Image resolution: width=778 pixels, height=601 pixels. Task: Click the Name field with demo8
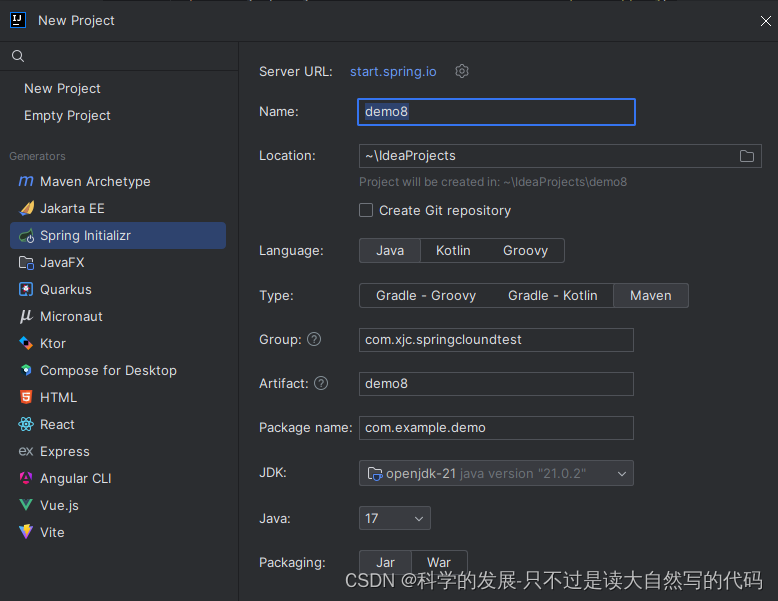(x=496, y=112)
